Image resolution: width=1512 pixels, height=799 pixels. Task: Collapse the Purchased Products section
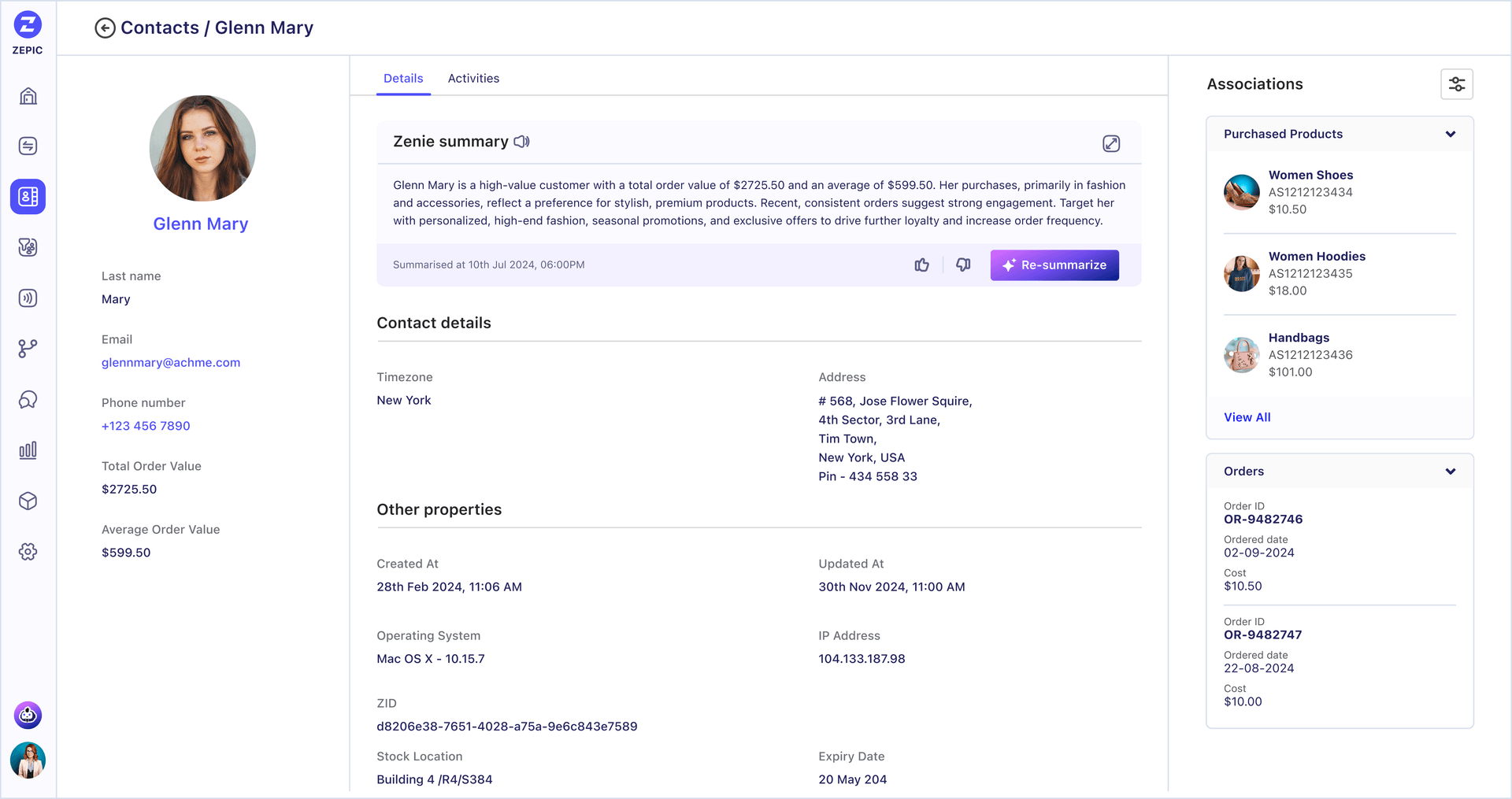[x=1450, y=135]
